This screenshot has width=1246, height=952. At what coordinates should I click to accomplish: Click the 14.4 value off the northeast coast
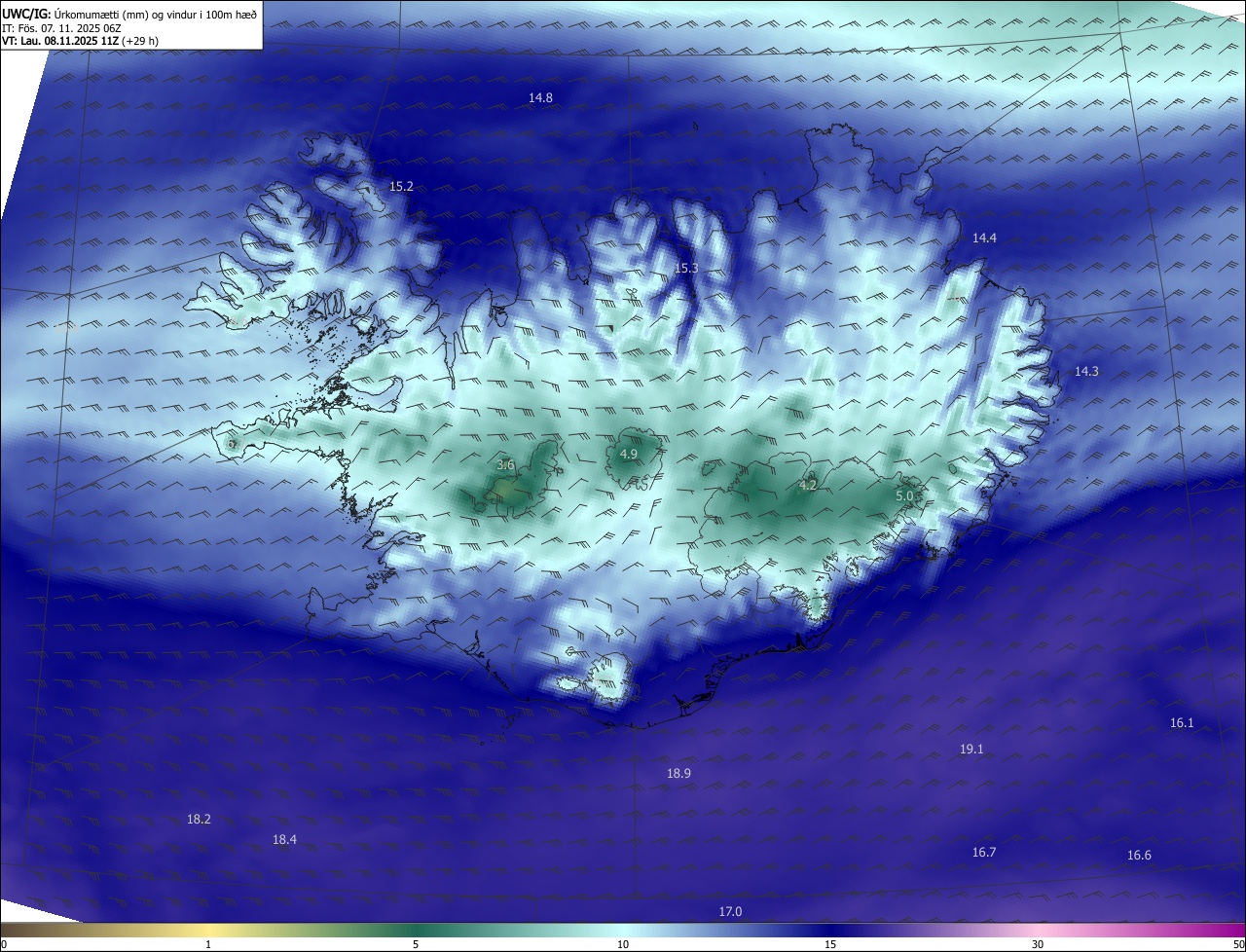coord(984,238)
